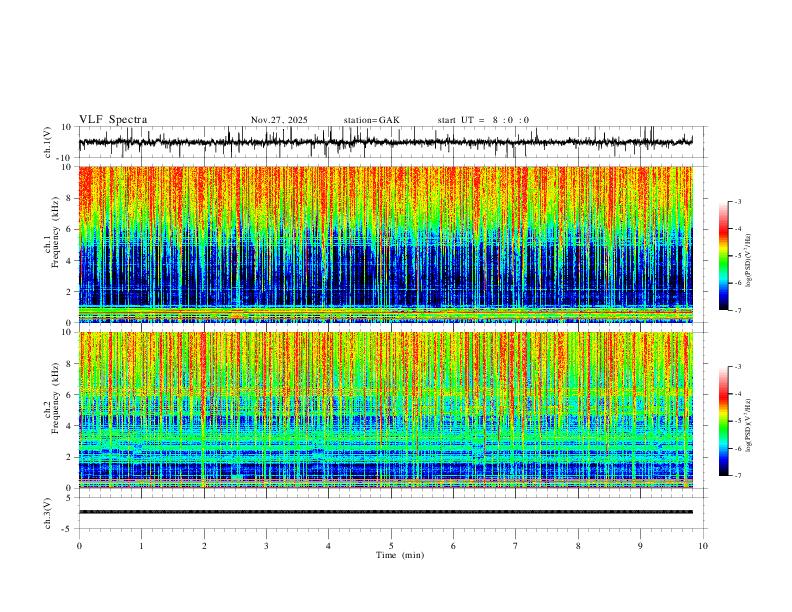Click the 'station=GAK' label
The image size is (792, 612).
(371, 120)
